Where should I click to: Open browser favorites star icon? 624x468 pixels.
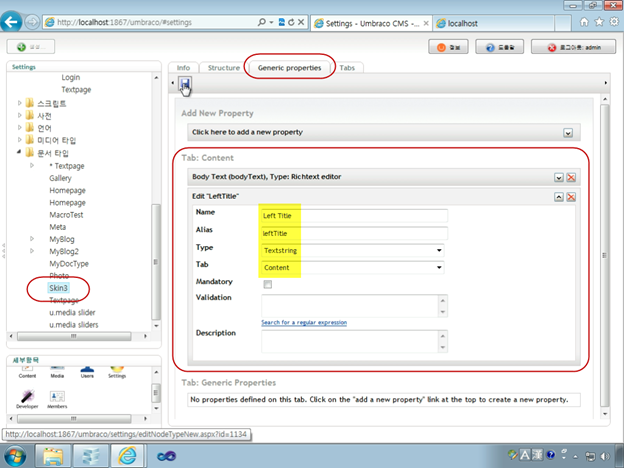599,22
